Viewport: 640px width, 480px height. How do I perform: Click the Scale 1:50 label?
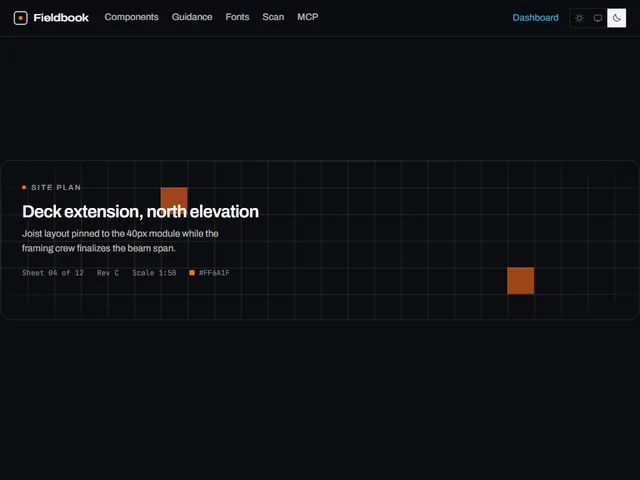[x=154, y=273]
